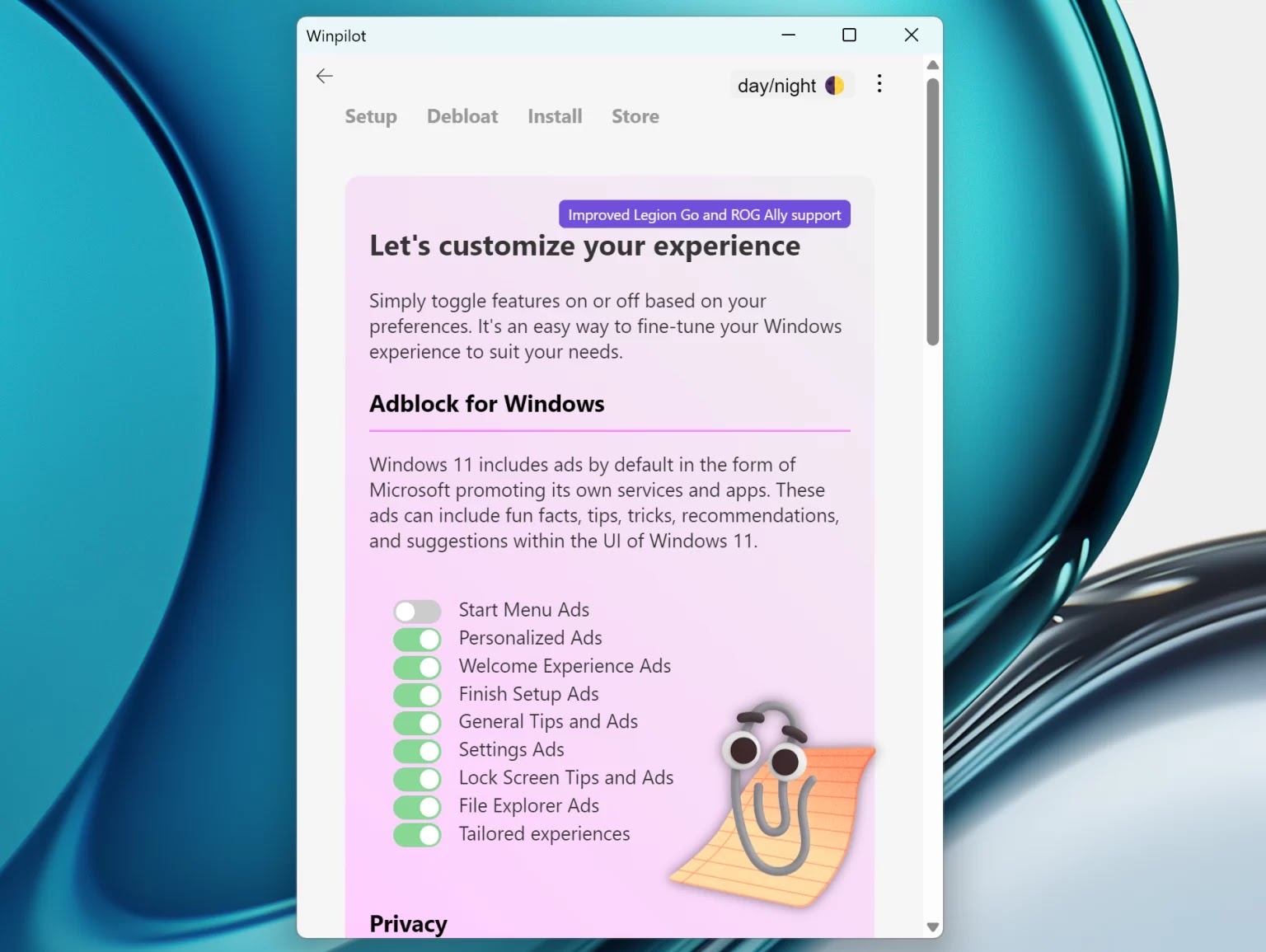Close the Winpilot window

pos(911,35)
